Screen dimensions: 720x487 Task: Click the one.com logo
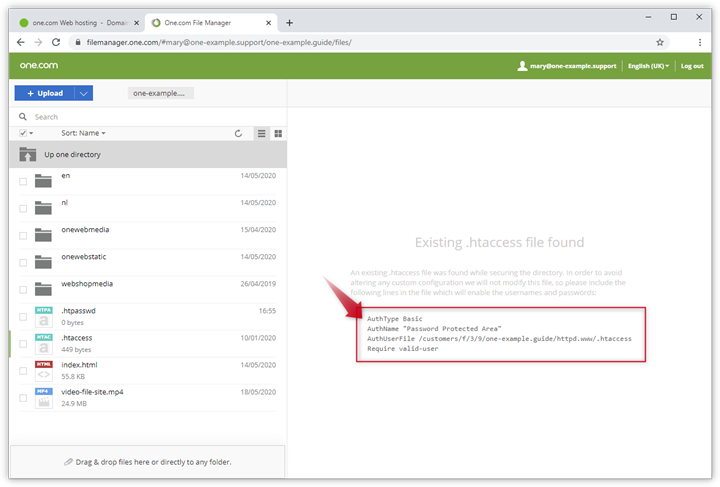pos(39,65)
